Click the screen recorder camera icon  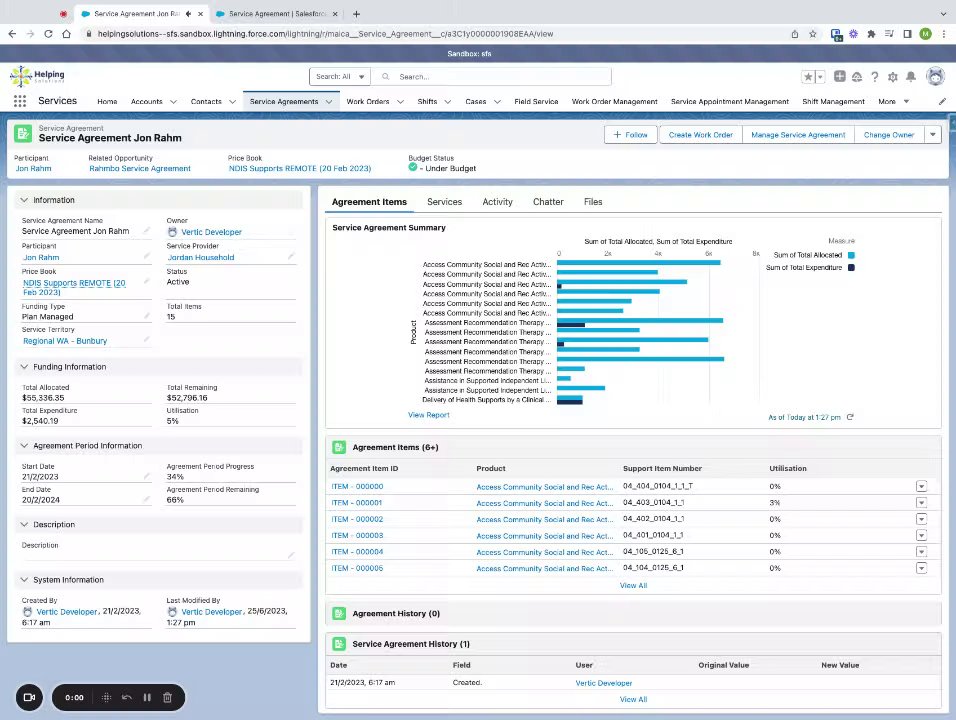29,697
